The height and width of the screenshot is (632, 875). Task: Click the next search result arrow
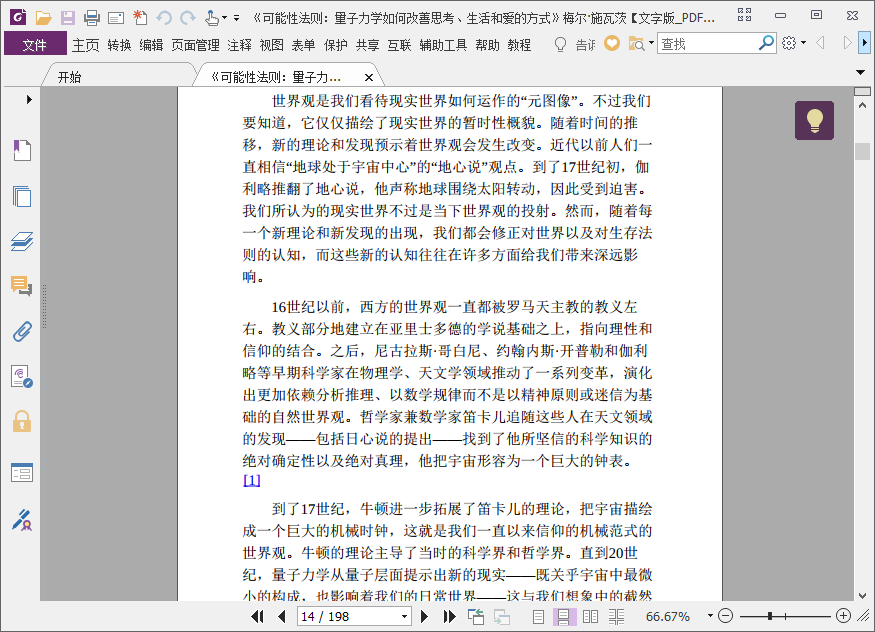point(847,42)
